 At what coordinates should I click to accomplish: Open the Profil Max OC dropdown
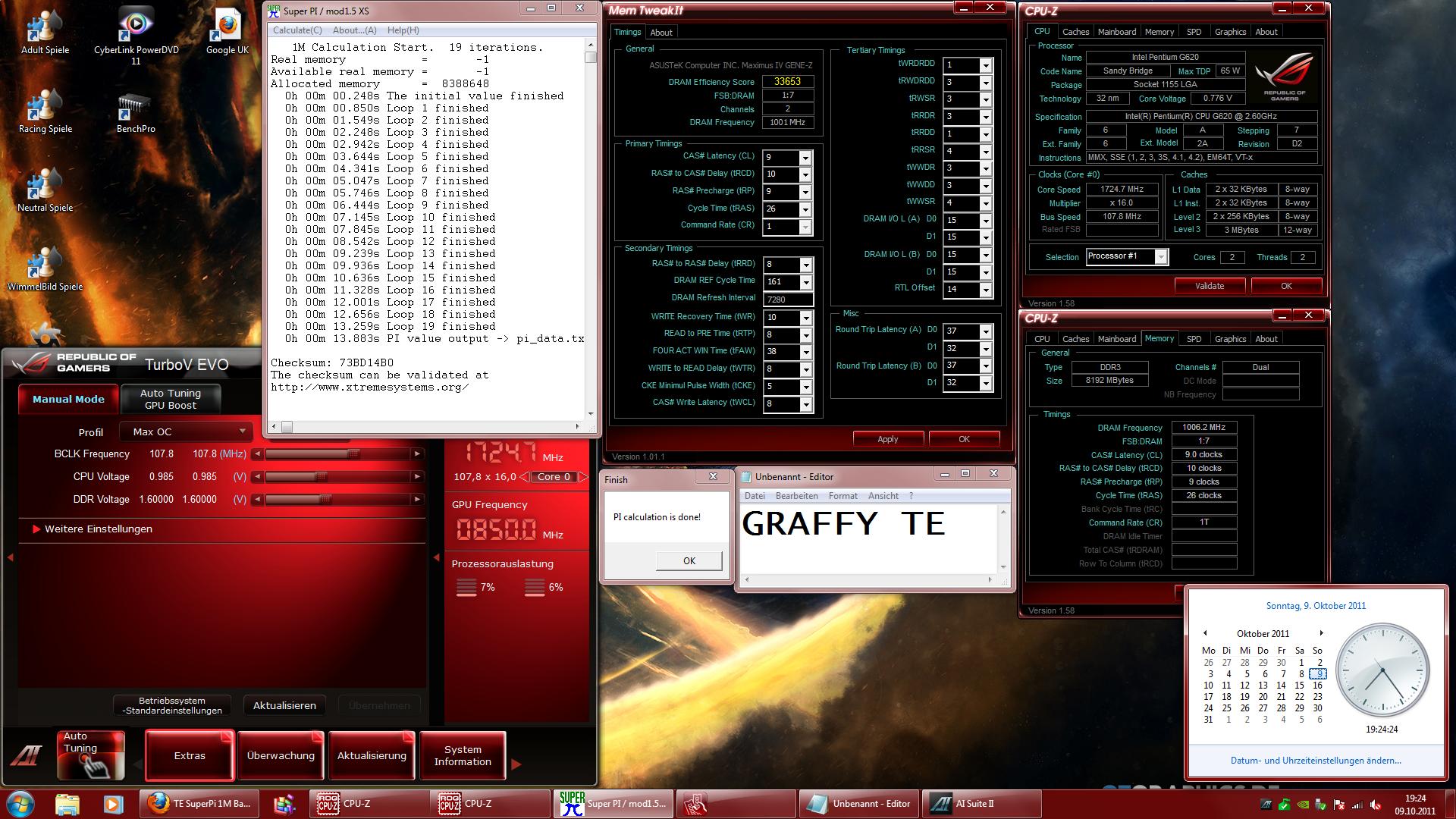click(186, 431)
